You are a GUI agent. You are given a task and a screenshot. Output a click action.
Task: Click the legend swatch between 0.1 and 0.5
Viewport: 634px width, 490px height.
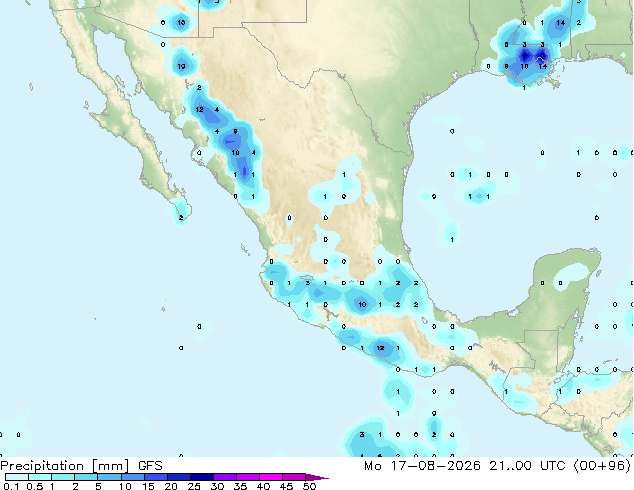pos(17,477)
